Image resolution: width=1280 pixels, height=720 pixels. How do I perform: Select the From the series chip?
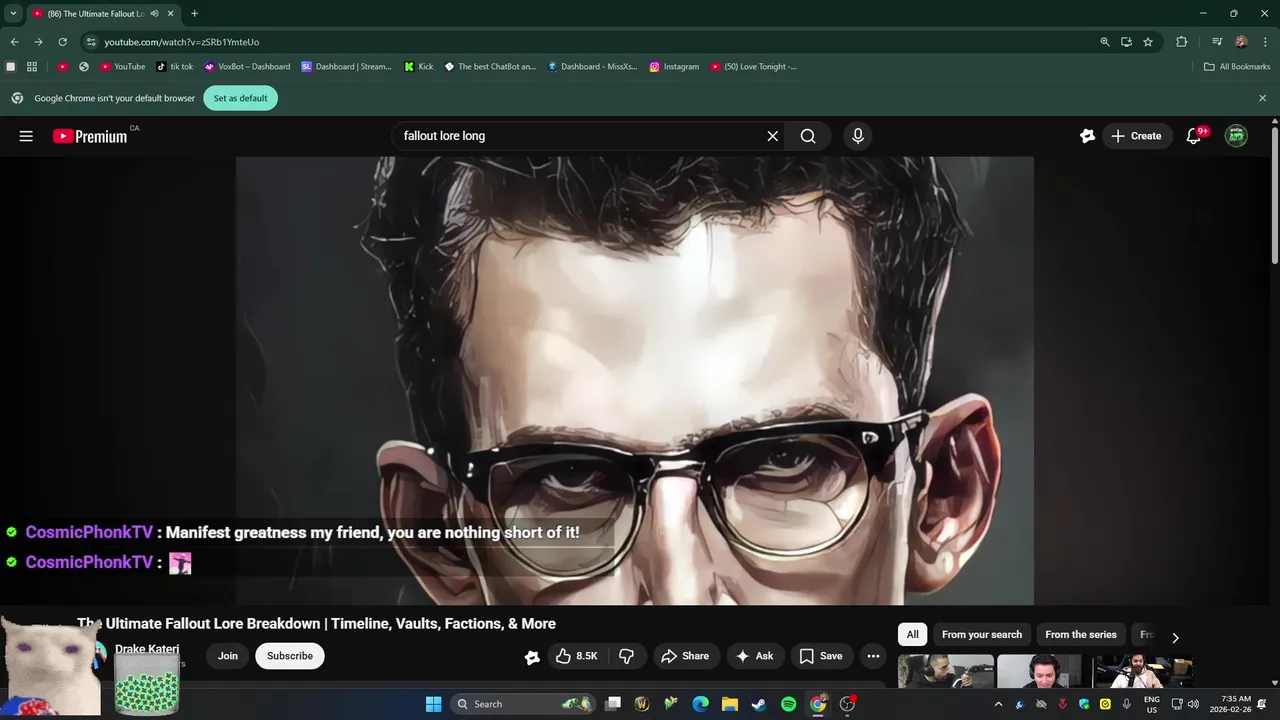click(1081, 635)
